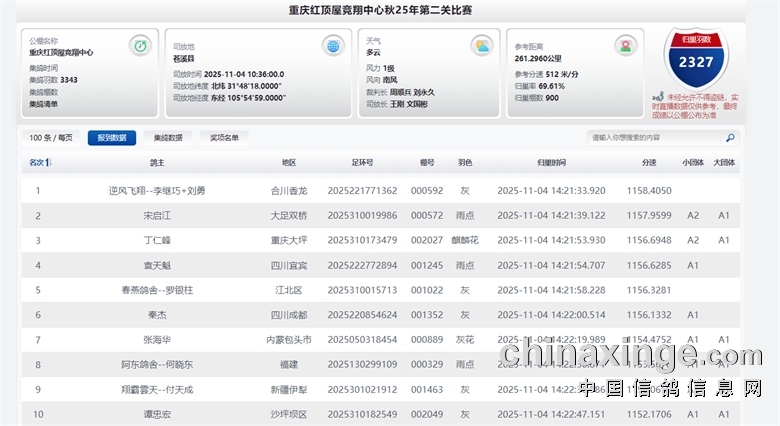
Task: Click the globe icon in release location card
Action: [x=332, y=46]
